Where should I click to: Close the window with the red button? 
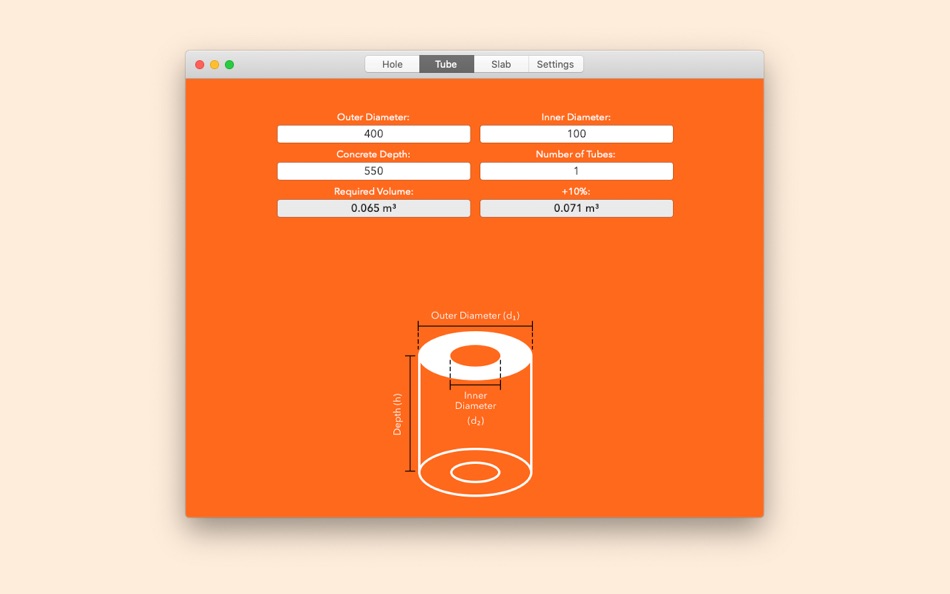tap(199, 64)
